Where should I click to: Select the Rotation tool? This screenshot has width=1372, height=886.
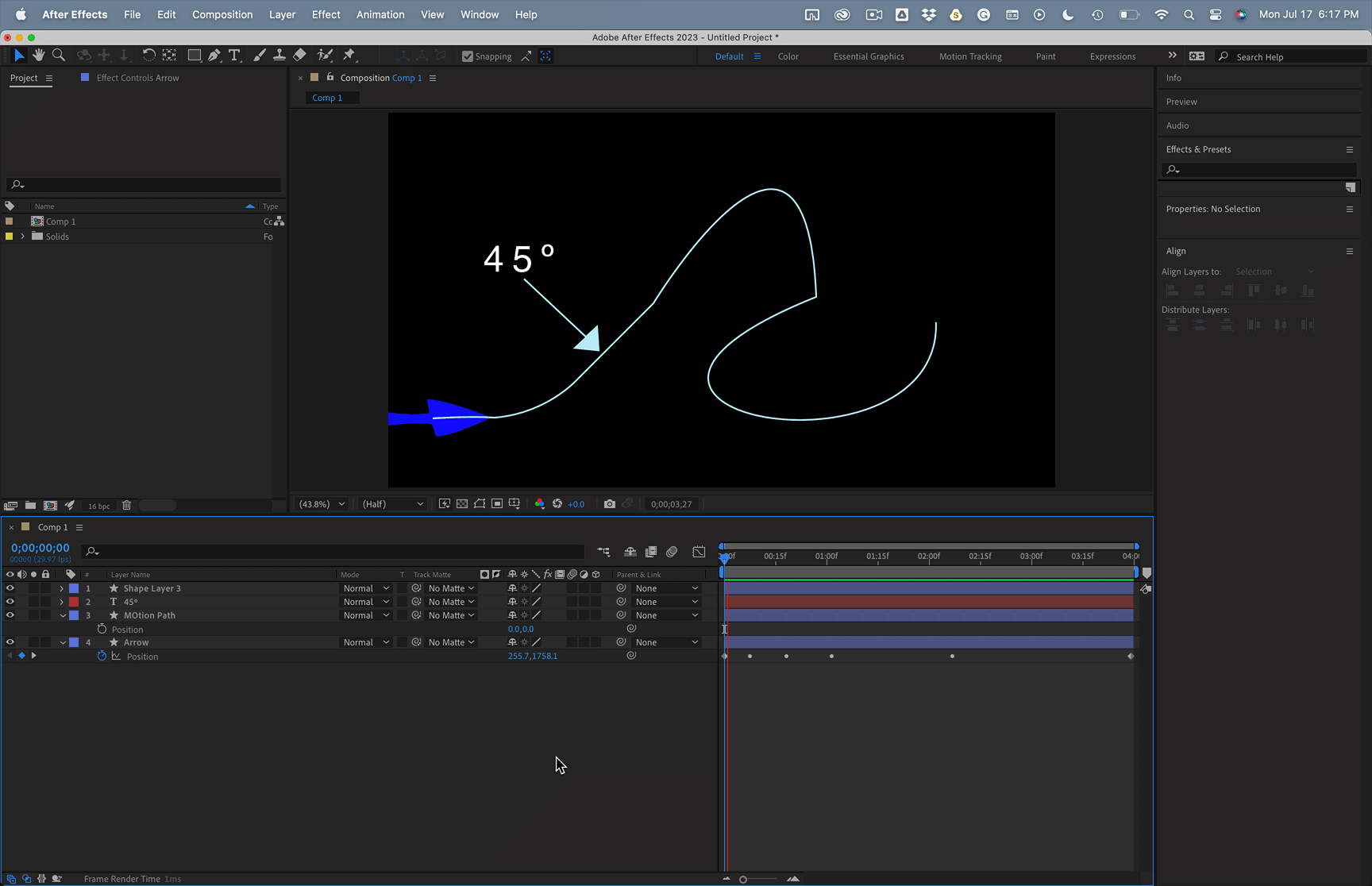click(x=148, y=56)
